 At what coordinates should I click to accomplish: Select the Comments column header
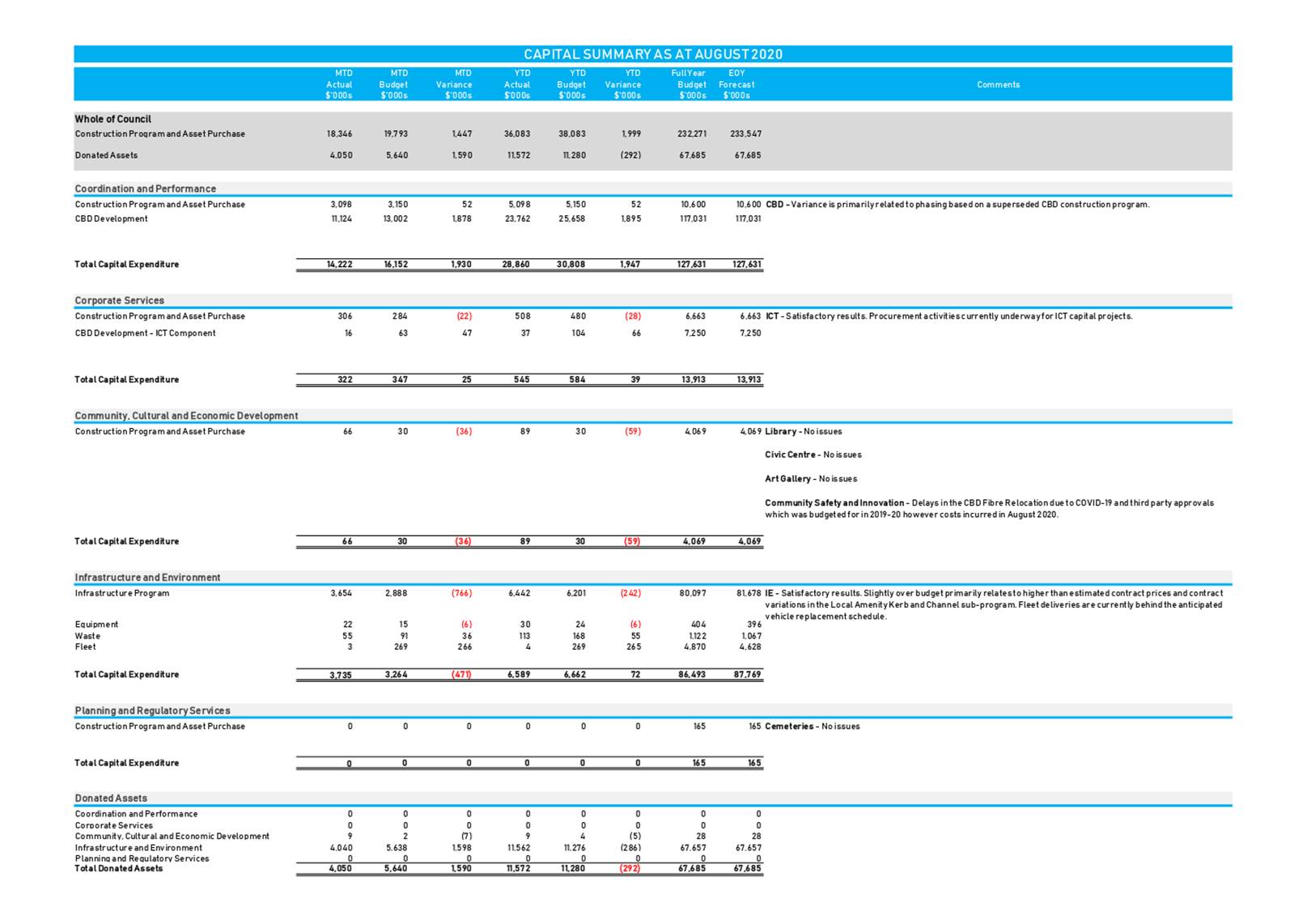pos(998,84)
